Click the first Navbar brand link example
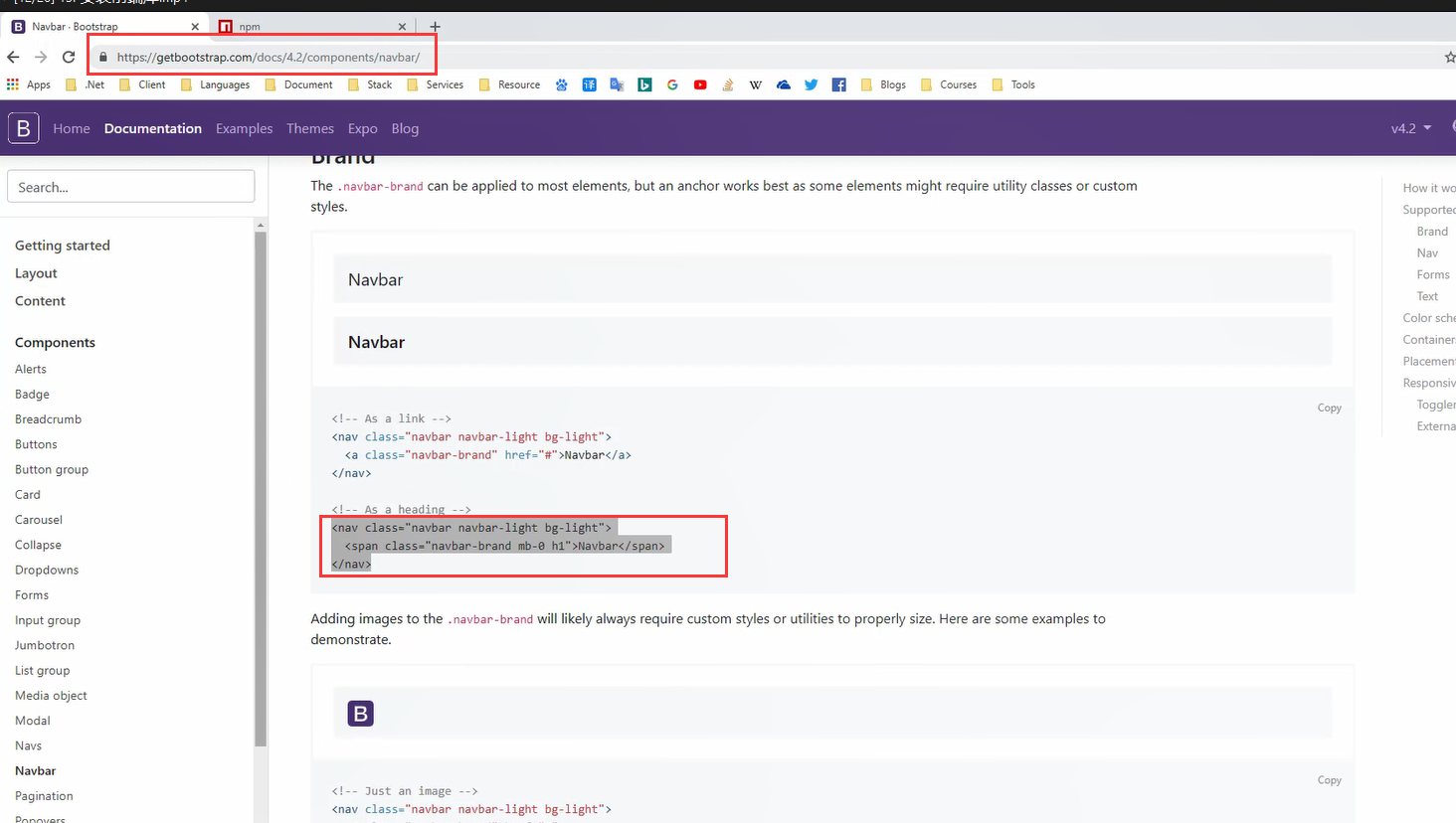The height and width of the screenshot is (823, 1456). pyautogui.click(x=376, y=280)
